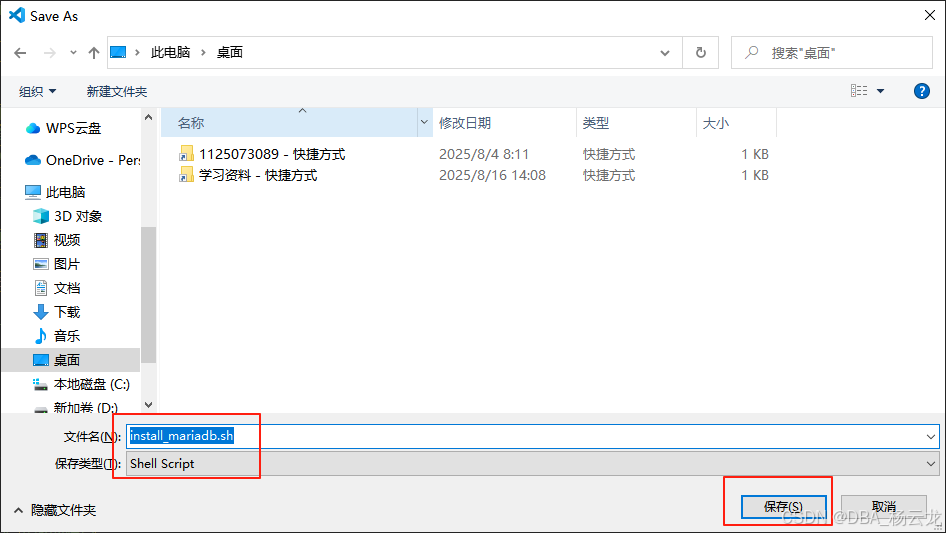Click the sidebar scroll down arrow
Image resolution: width=946 pixels, height=533 pixels.
tap(148, 405)
